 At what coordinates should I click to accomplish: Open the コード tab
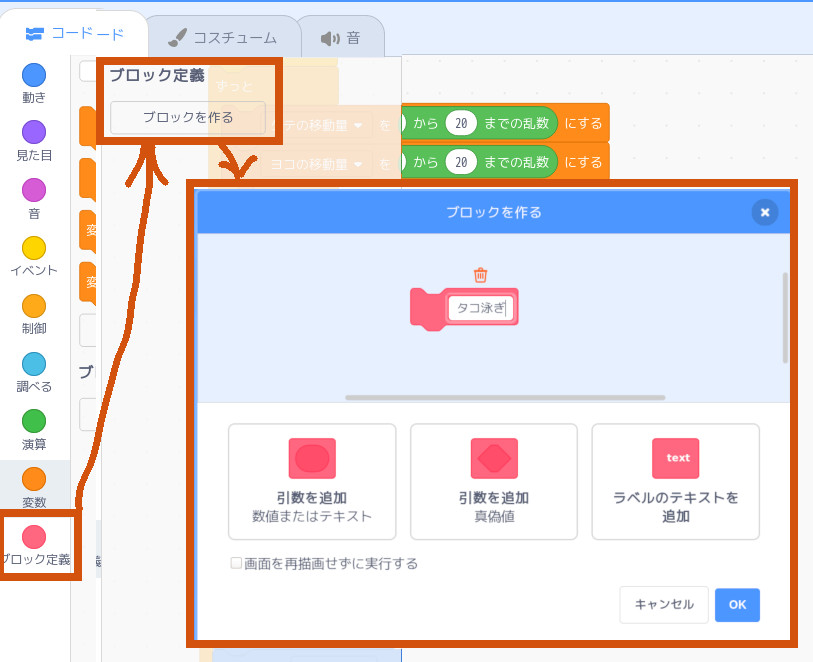click(x=75, y=34)
